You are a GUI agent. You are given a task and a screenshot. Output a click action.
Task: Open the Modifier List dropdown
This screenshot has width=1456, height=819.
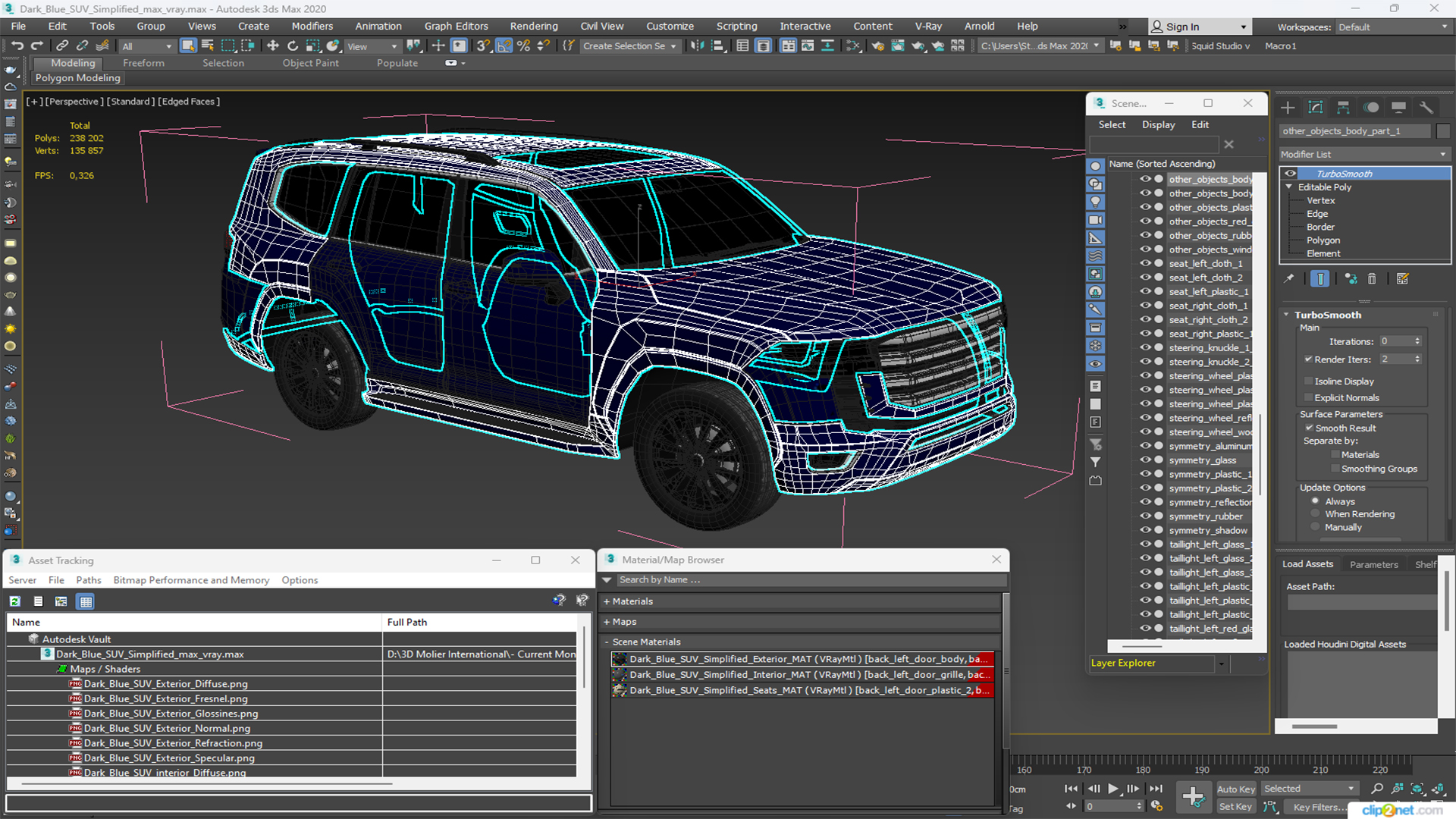1364,154
